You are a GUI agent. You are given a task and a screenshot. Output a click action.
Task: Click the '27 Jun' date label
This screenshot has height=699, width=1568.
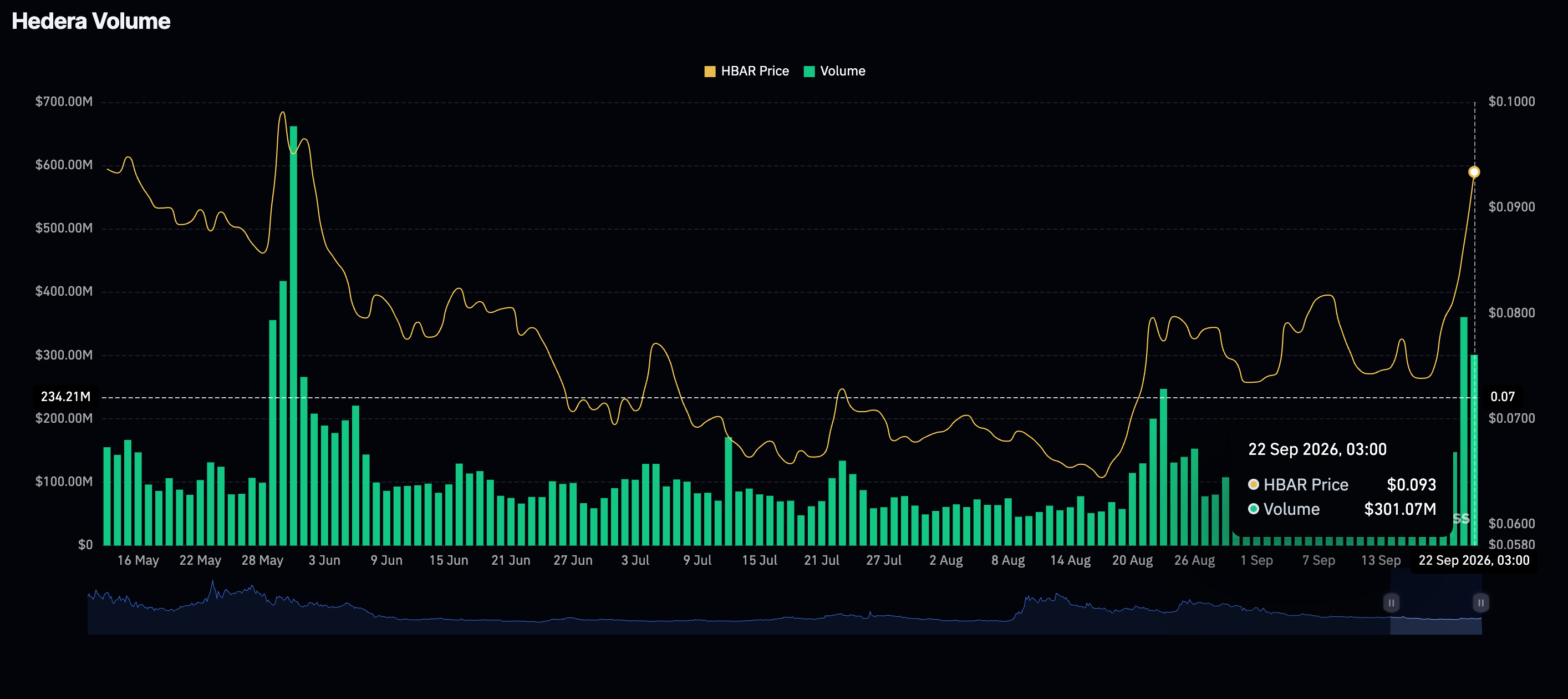(x=573, y=561)
